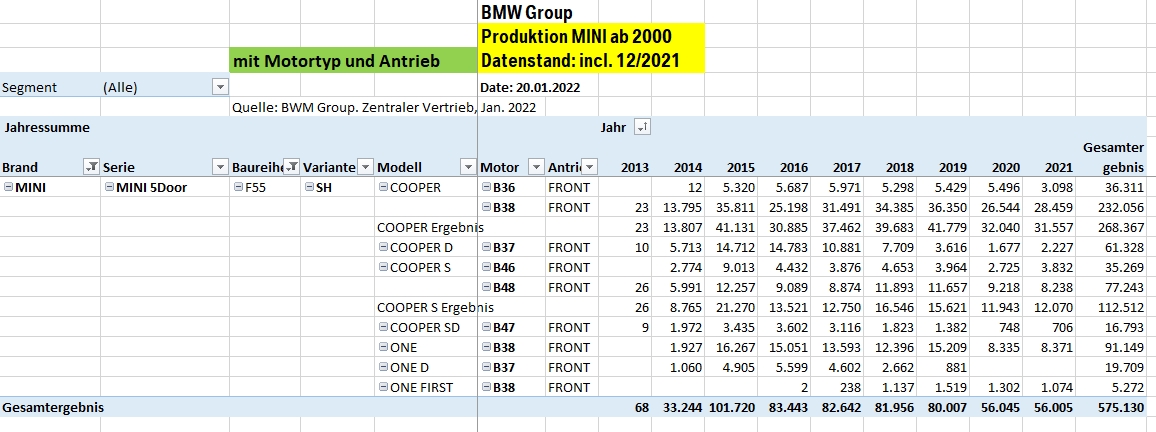Open the Brand column filter button

click(91, 167)
